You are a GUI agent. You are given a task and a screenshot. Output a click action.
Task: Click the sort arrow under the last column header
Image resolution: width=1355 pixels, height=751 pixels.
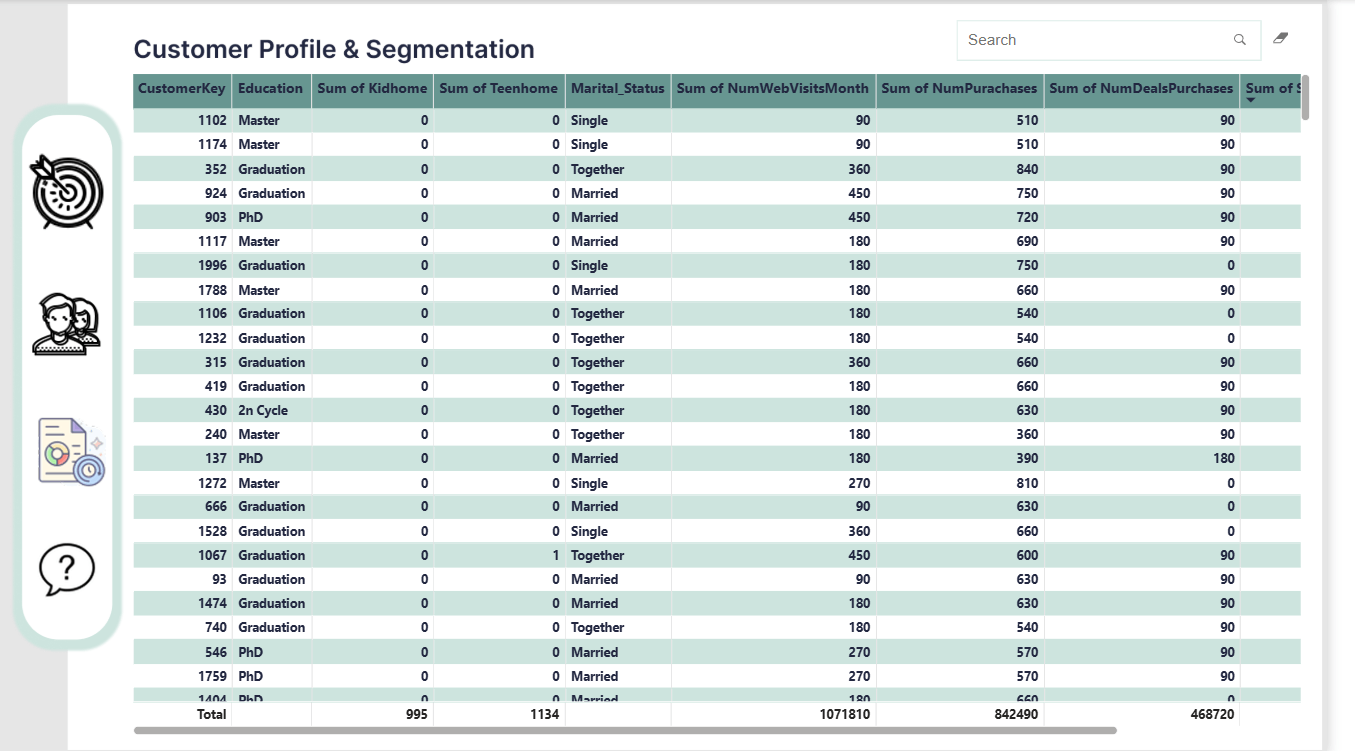coord(1251,100)
